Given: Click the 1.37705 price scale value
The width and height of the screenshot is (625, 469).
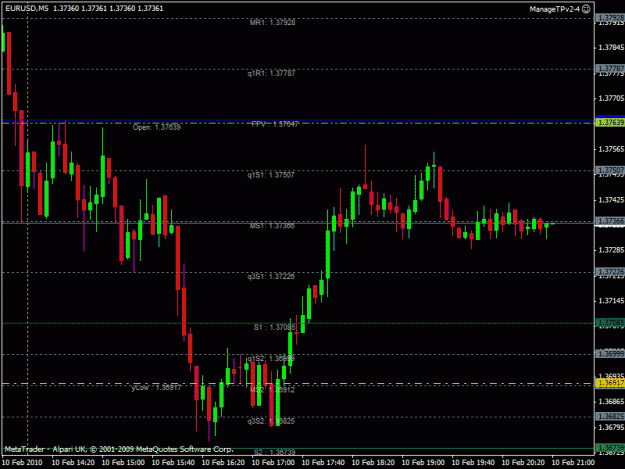Looking at the screenshot, I should [x=611, y=98].
